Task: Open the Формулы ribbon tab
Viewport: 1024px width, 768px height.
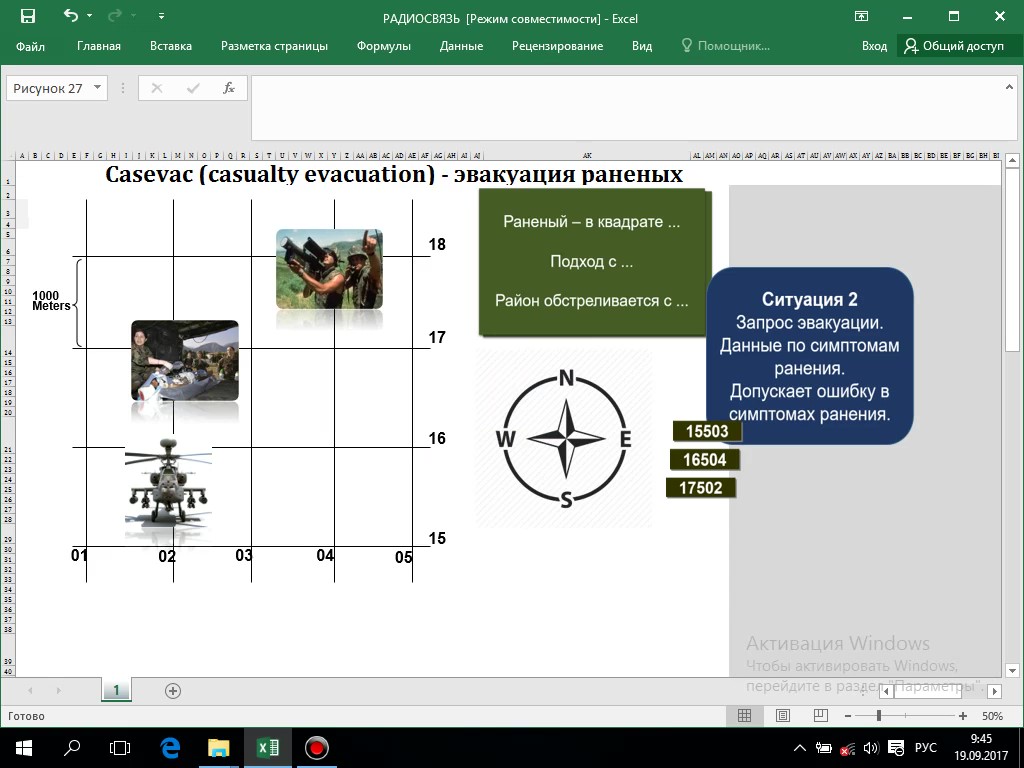Action: [x=383, y=46]
